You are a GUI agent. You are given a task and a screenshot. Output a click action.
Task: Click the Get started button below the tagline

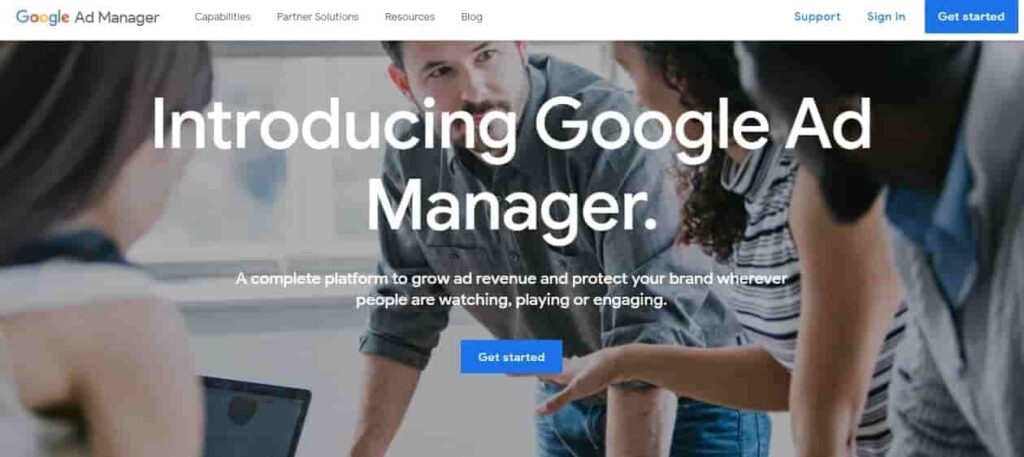511,356
